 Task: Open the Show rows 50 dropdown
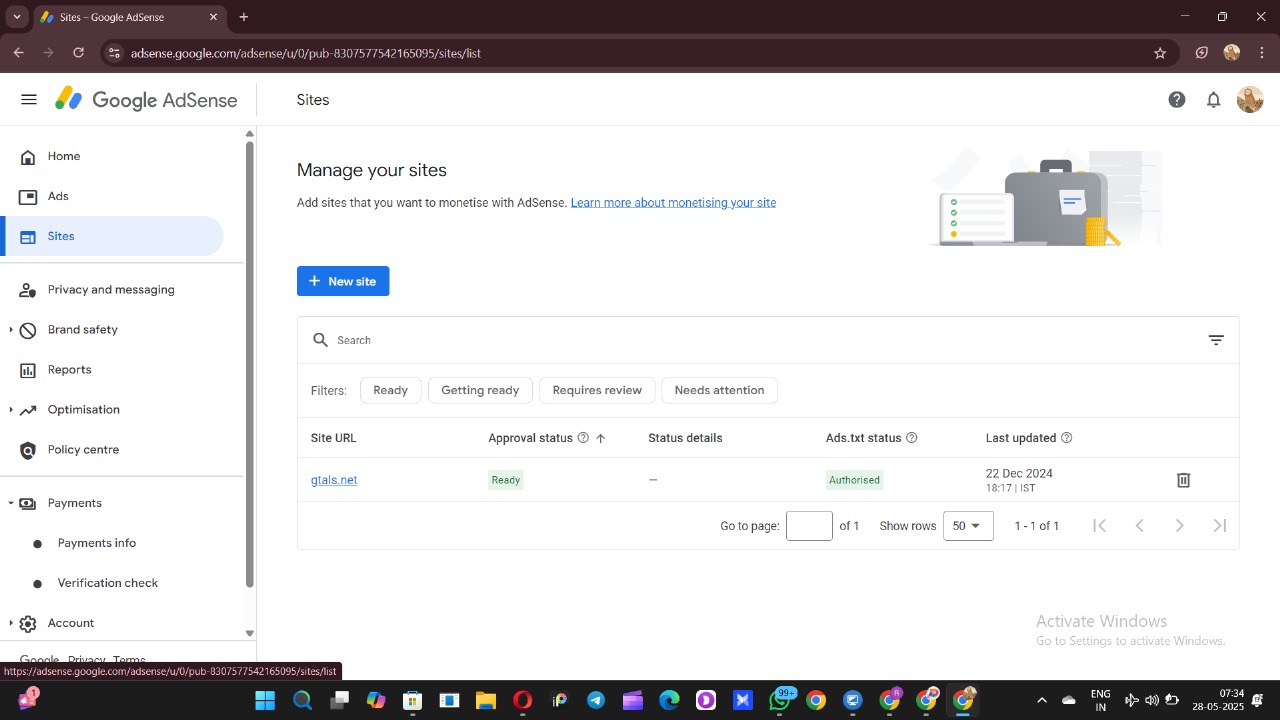968,526
